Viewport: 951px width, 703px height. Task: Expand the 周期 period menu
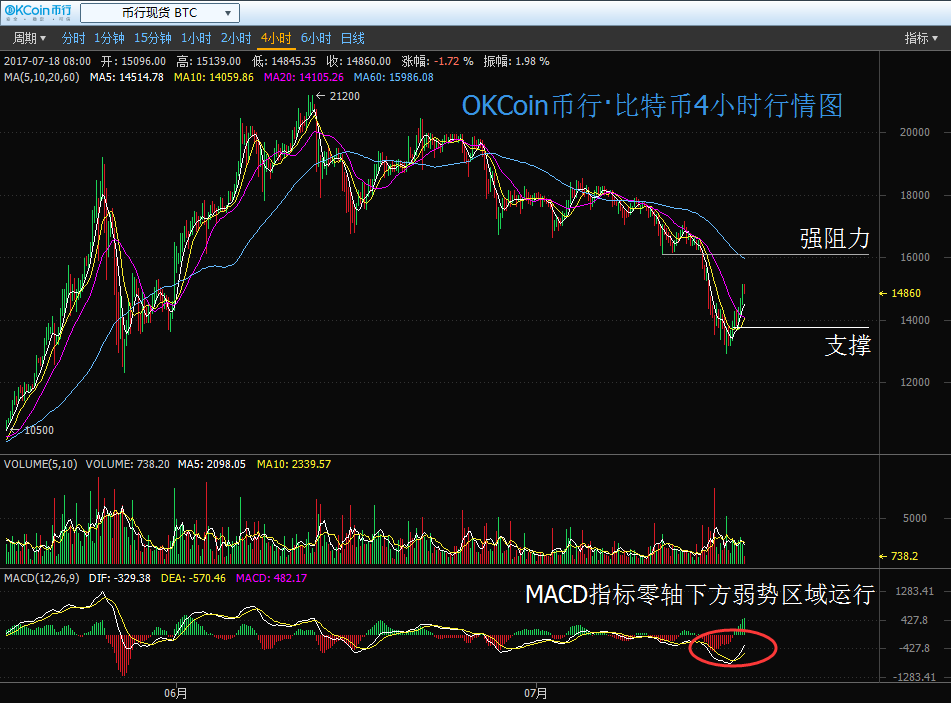29,38
